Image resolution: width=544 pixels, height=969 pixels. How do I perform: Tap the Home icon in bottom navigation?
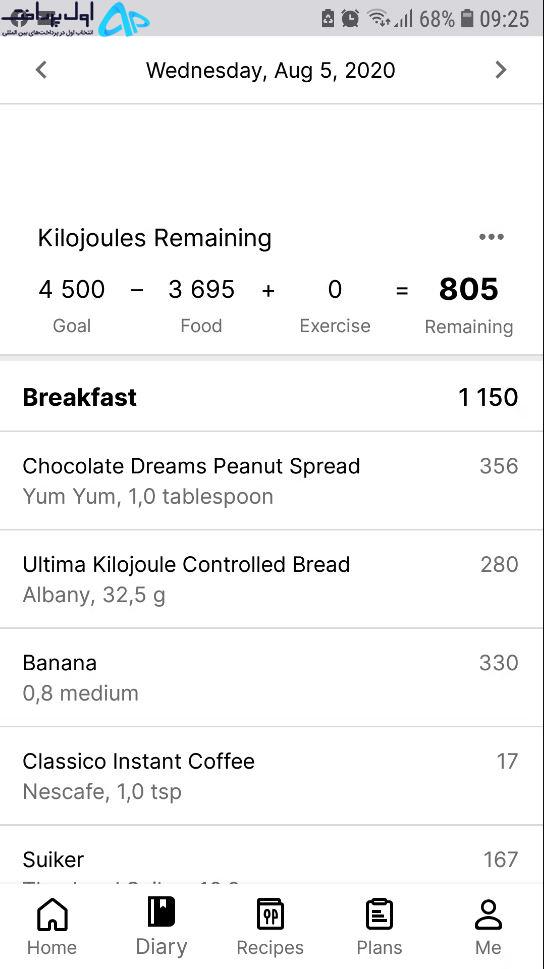pyautogui.click(x=52, y=915)
